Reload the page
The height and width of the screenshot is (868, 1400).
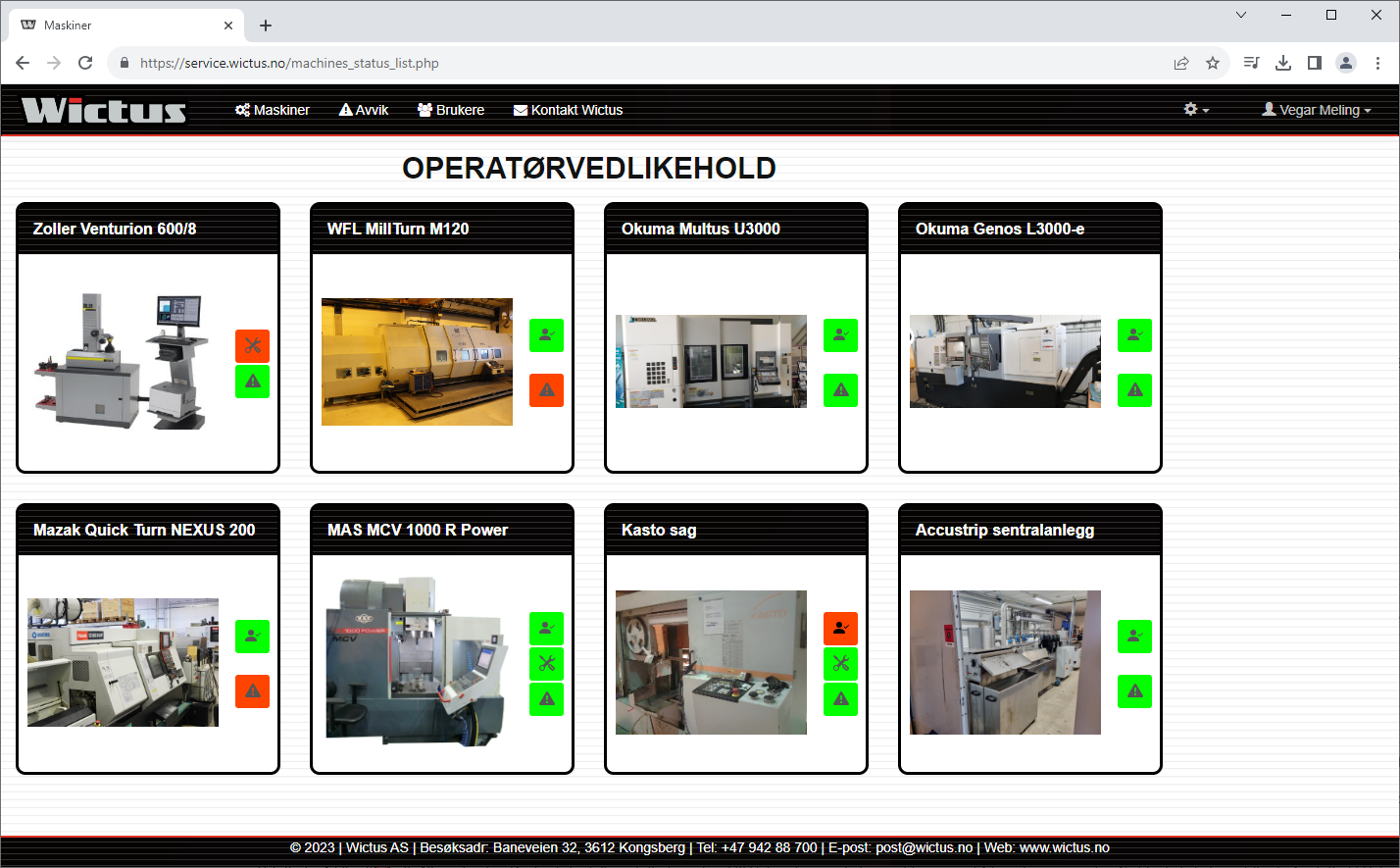(x=85, y=63)
